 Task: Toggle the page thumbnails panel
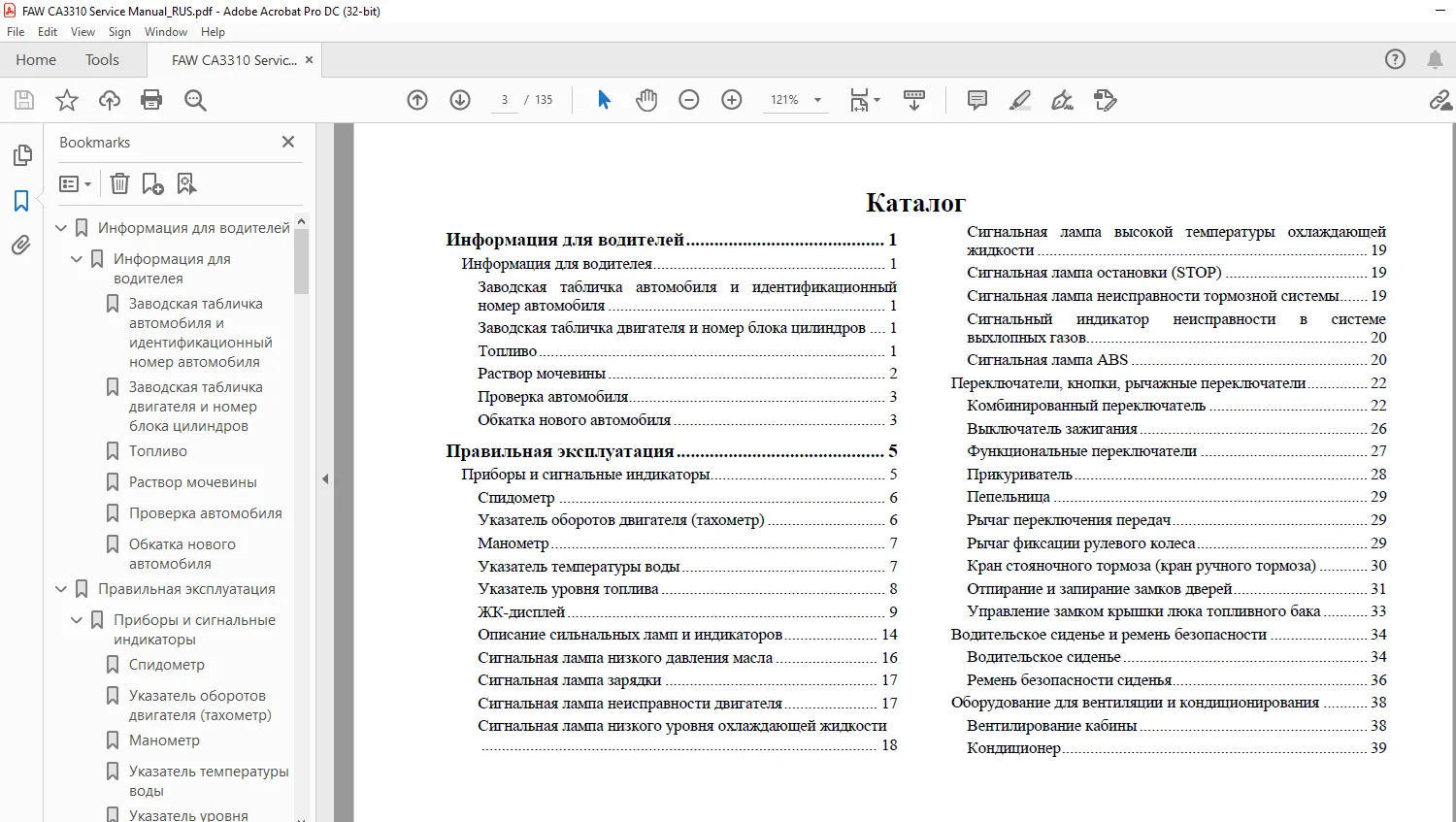(21, 155)
